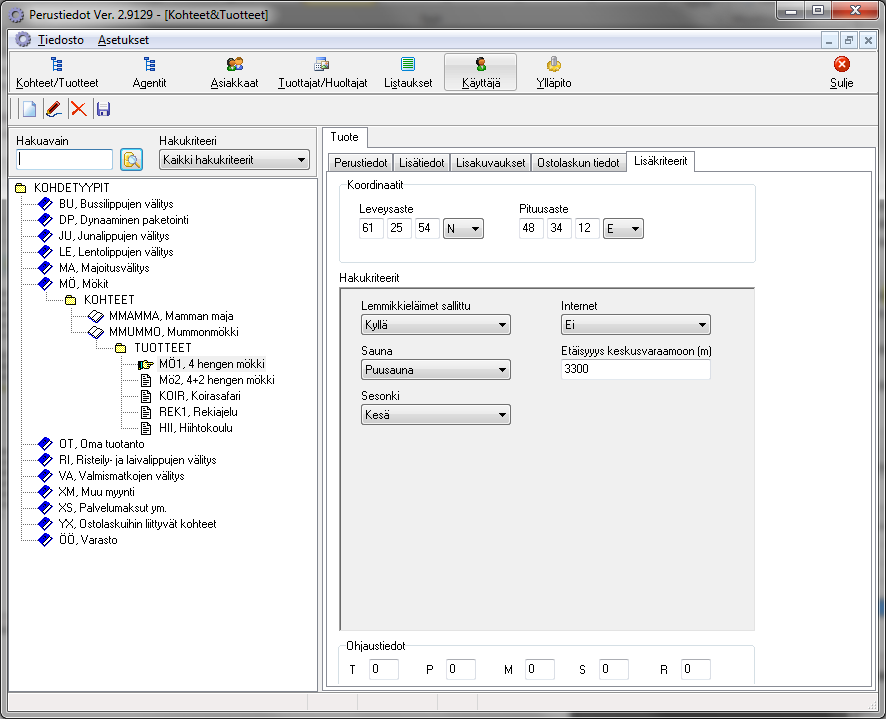Select RI, Risteily- ja laivalippujen välitys
The width and height of the screenshot is (886, 719).
coord(138,460)
